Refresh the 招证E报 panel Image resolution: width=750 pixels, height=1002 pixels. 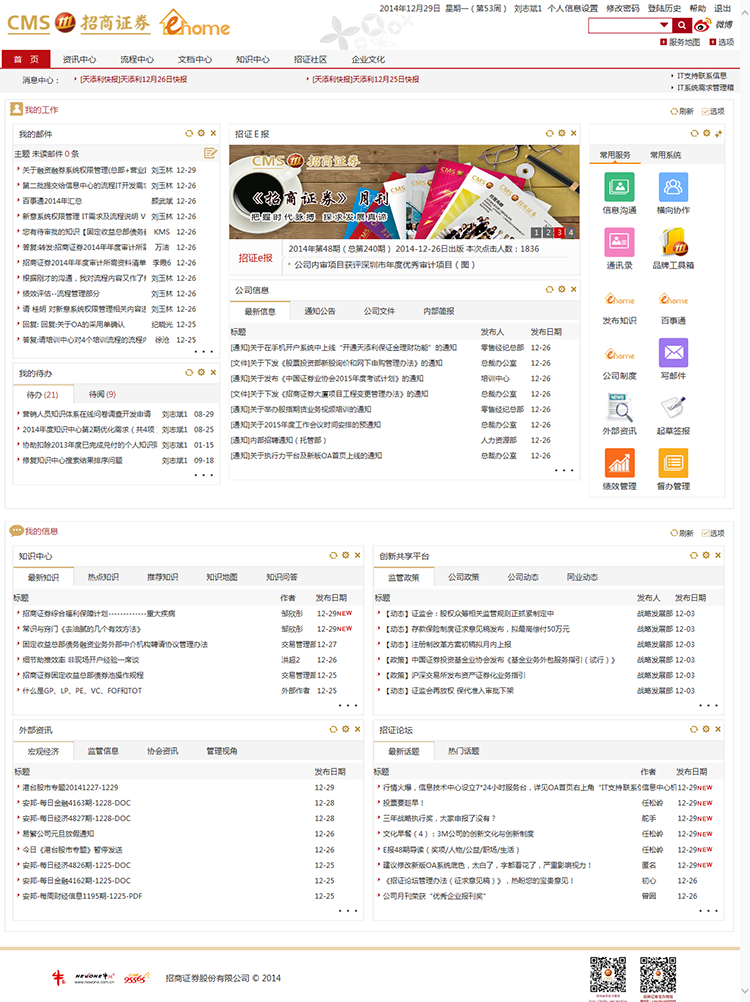coord(549,134)
